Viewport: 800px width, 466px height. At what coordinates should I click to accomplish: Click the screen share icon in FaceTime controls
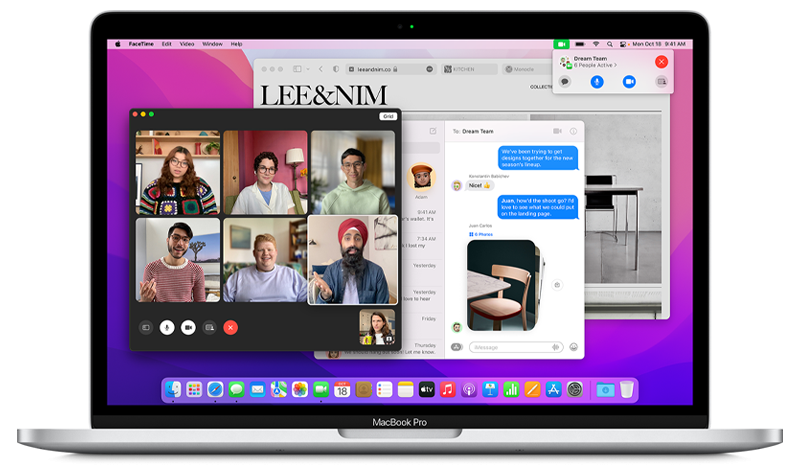coord(209,327)
